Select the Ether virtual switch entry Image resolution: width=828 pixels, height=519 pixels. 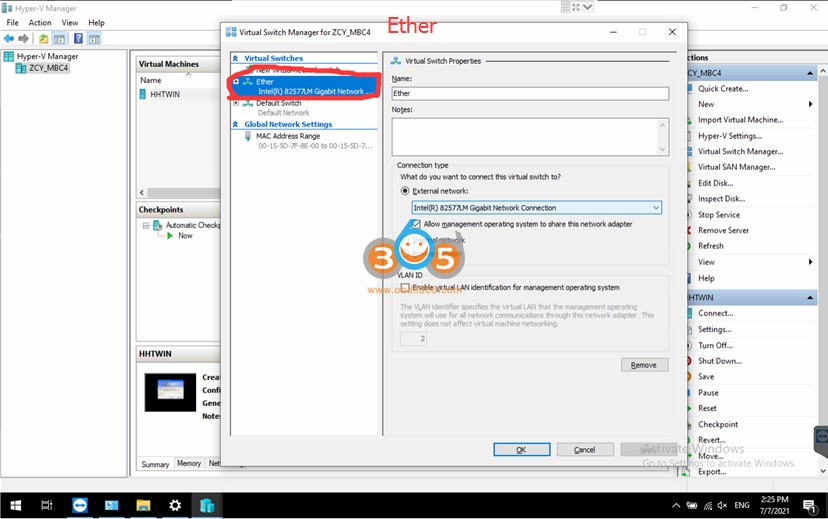305,86
